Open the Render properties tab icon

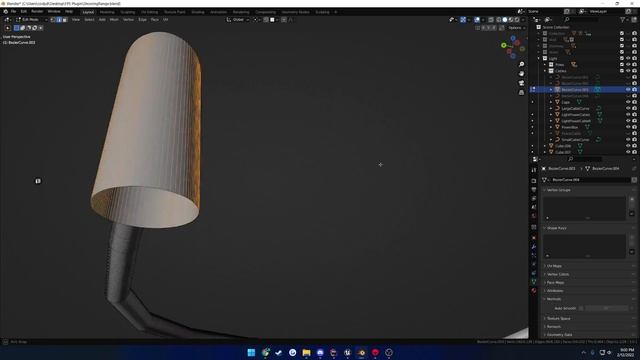[534, 180]
